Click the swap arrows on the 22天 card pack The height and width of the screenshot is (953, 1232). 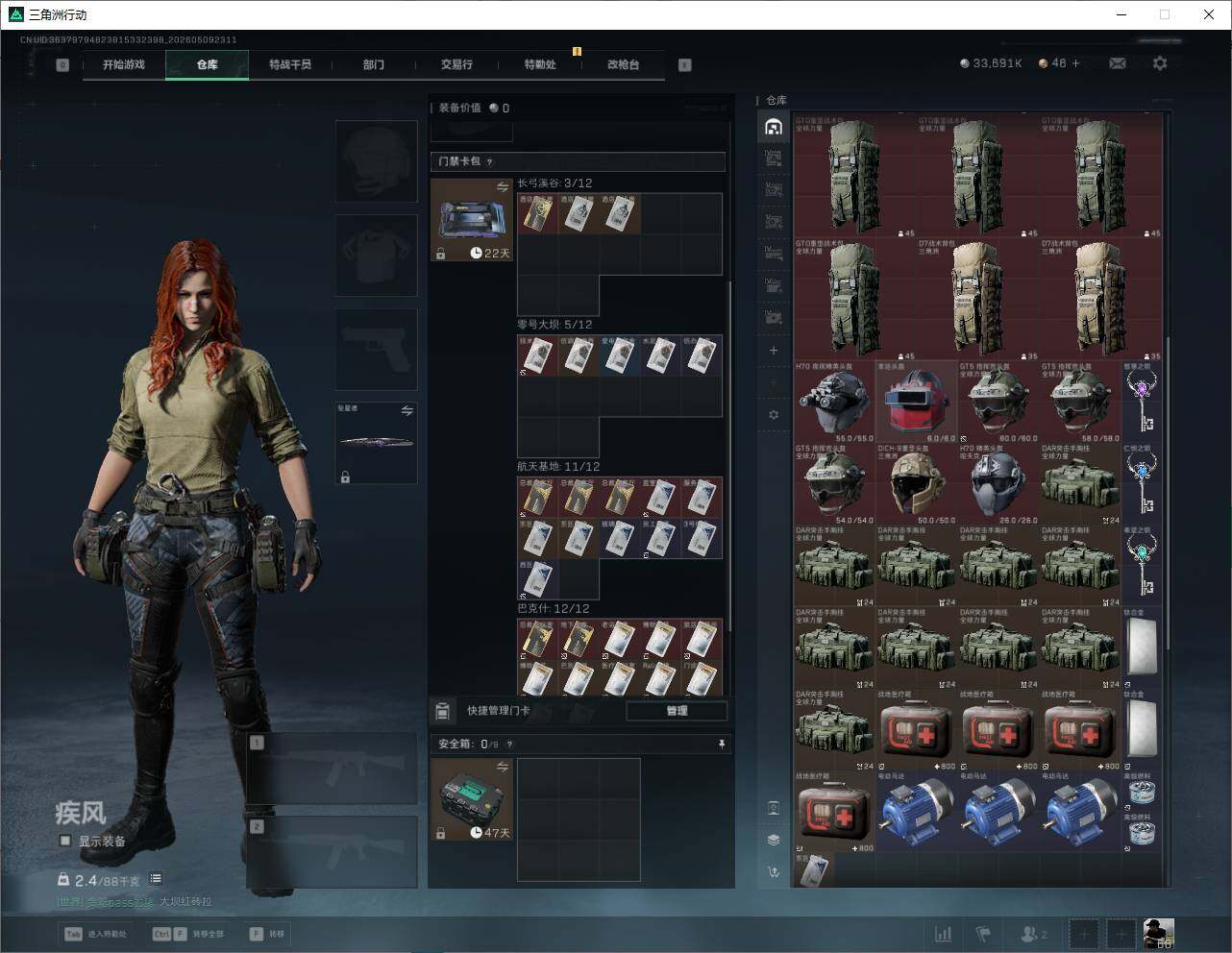(x=502, y=187)
